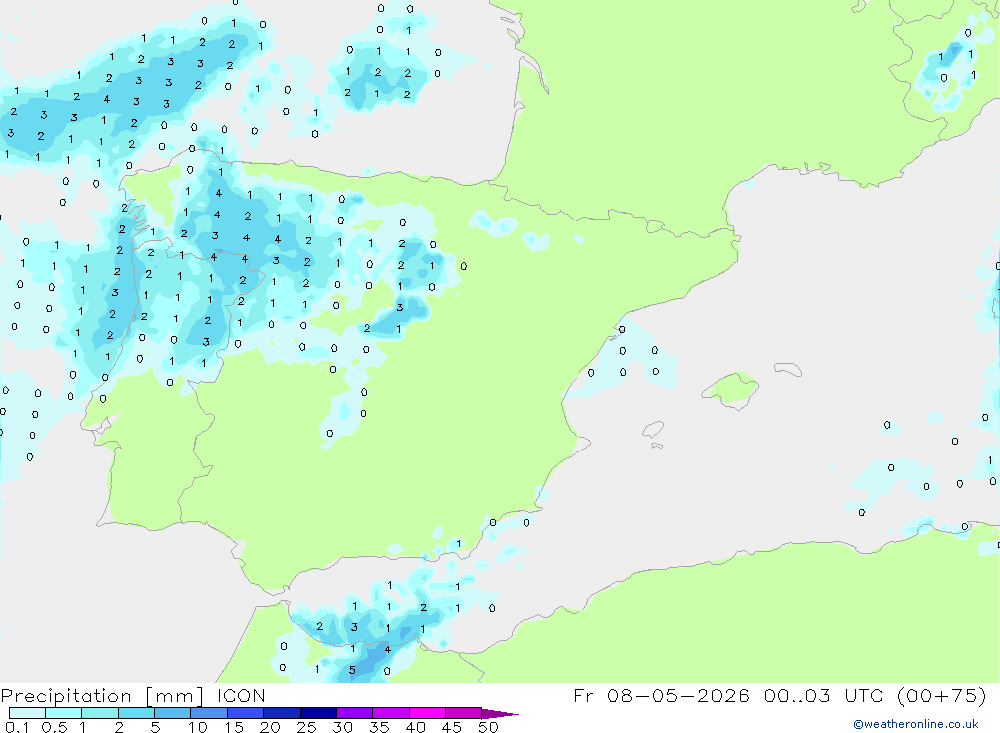This screenshot has width=1000, height=733.
Task: Choose the 20–25 mm dark blue legend swatch
Action: (282, 713)
